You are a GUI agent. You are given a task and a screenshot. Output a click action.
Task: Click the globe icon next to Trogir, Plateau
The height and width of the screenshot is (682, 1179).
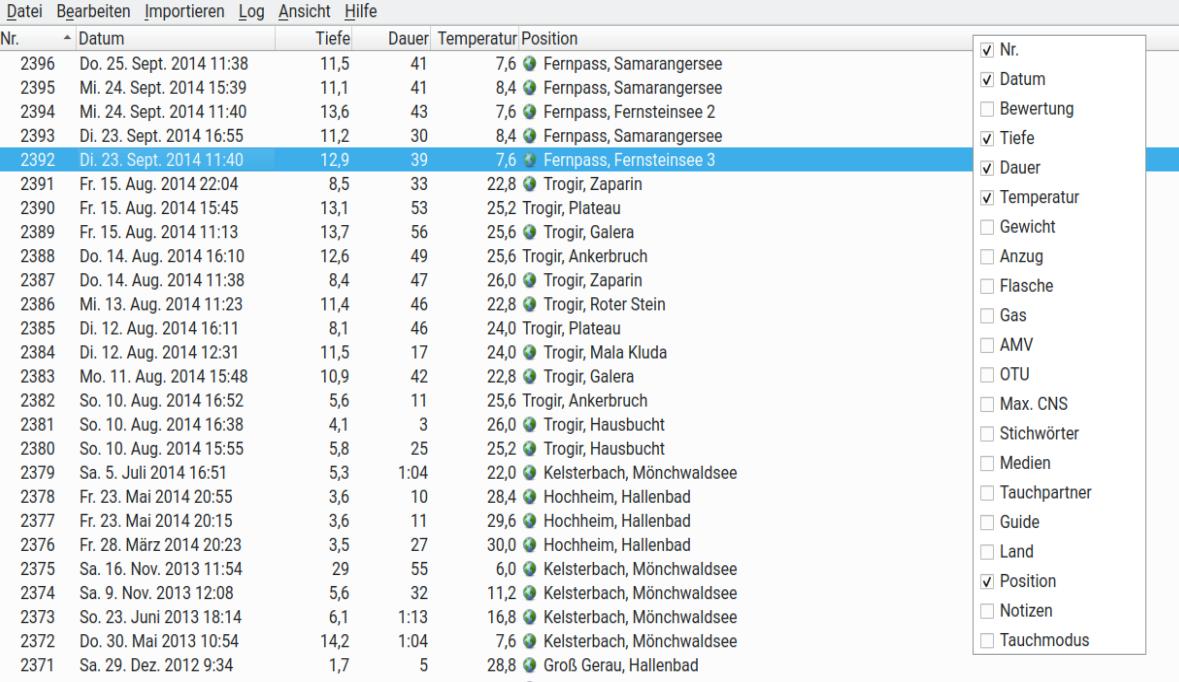[x=527, y=208]
